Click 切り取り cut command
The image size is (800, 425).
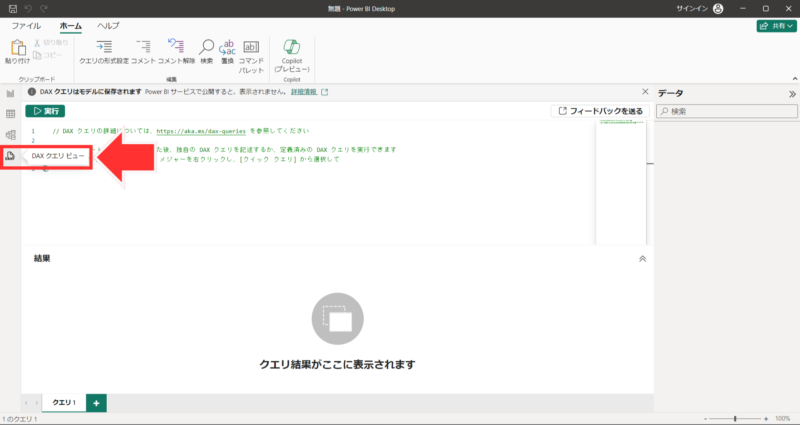click(x=51, y=43)
